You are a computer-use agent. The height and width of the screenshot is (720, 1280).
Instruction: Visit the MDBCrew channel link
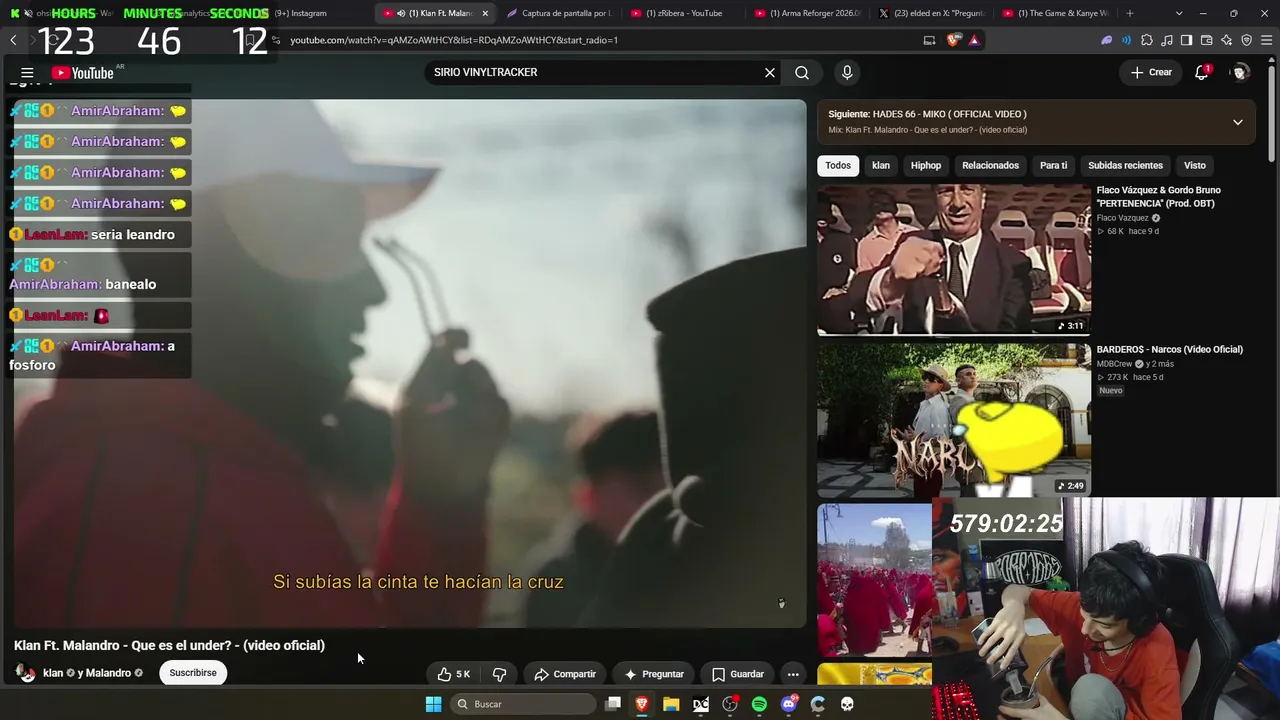[1115, 364]
